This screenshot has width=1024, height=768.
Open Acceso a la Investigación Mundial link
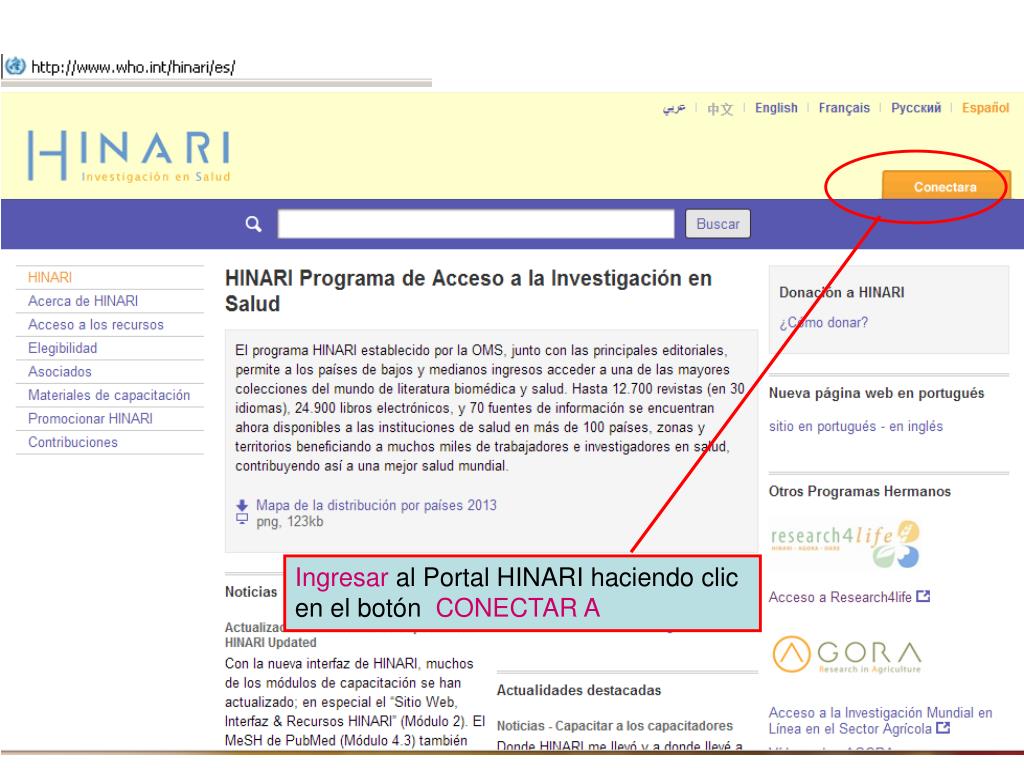click(x=880, y=720)
